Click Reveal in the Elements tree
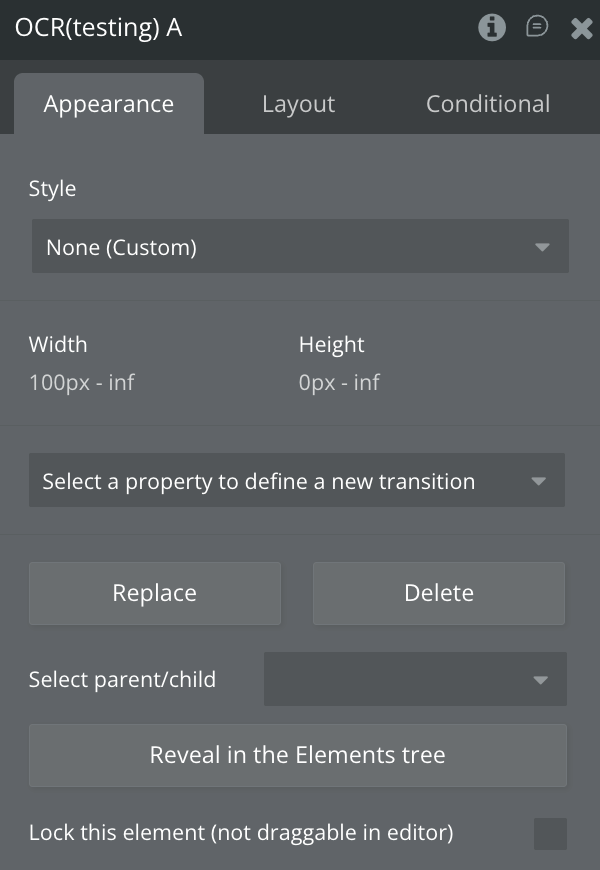Screen dimensions: 600x870 (298, 755)
